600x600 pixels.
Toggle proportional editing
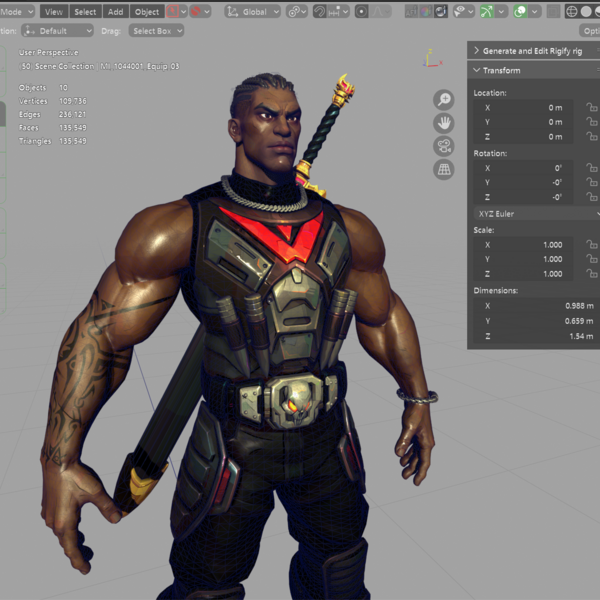361,12
